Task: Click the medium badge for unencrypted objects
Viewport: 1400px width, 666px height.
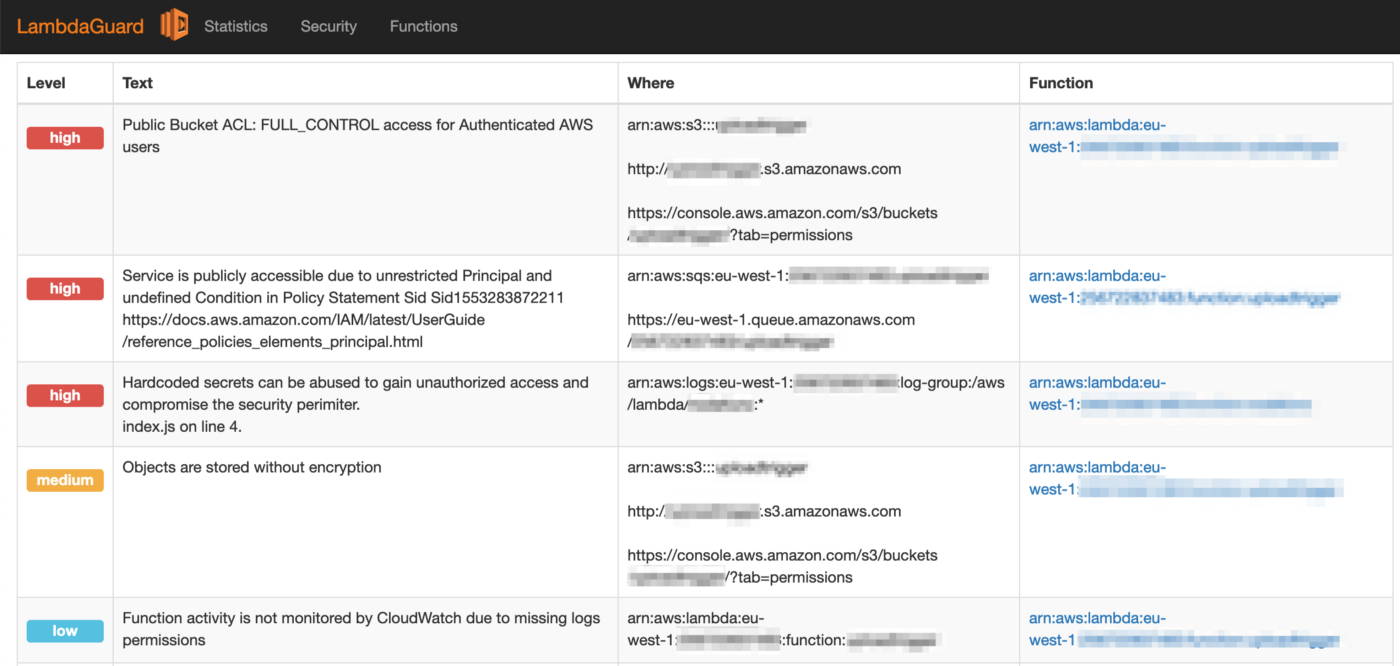Action: coord(65,481)
